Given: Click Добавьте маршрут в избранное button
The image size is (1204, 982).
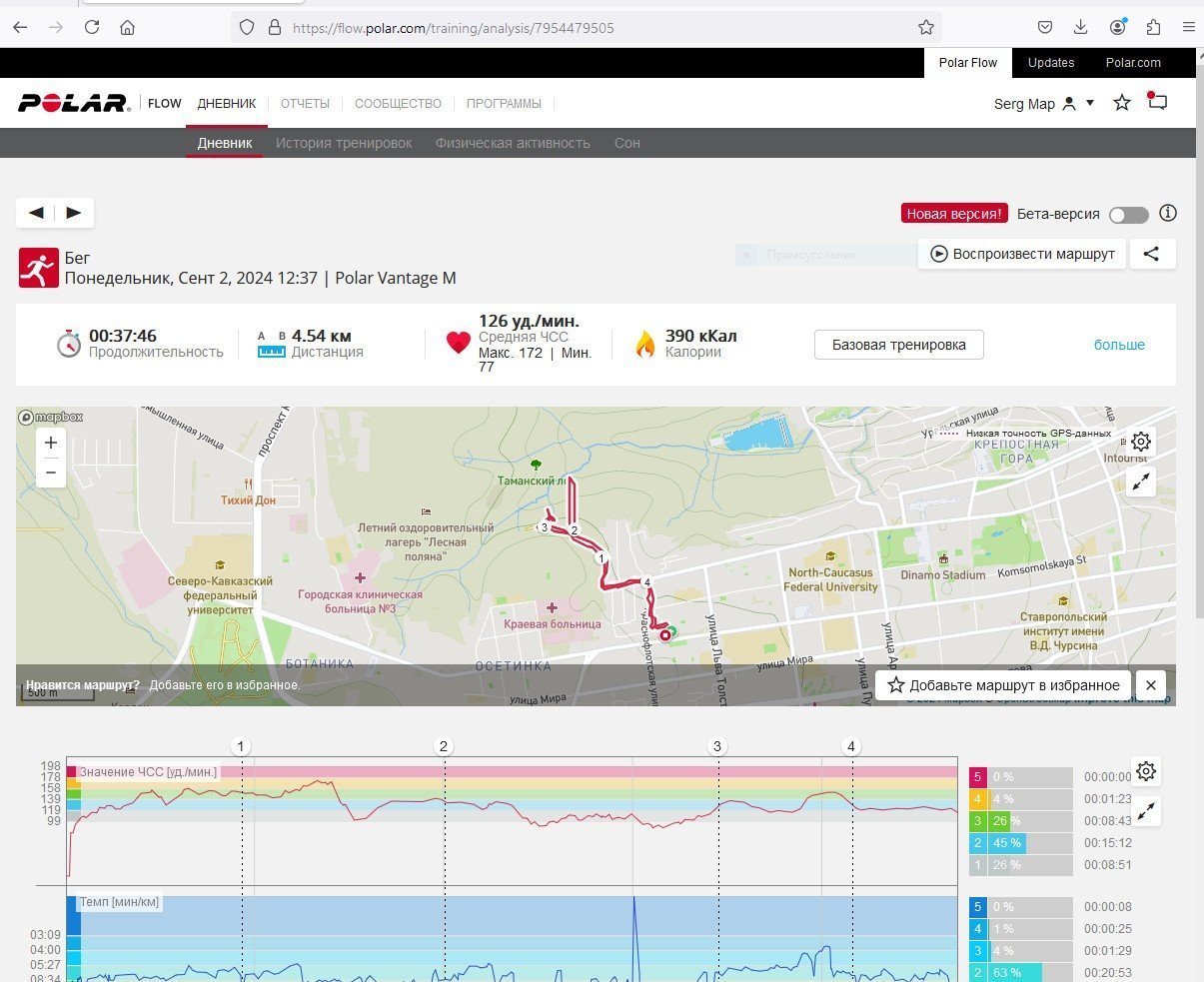Looking at the screenshot, I should (x=1004, y=685).
